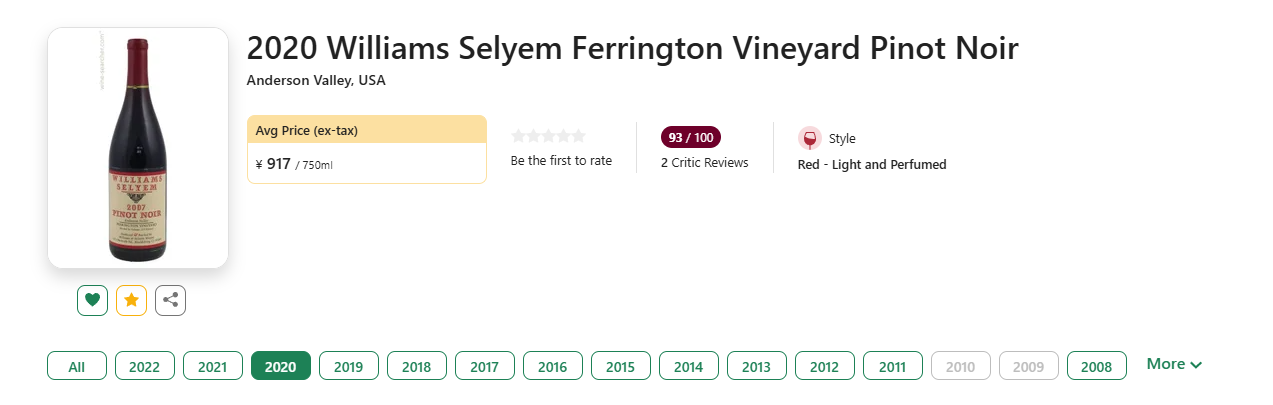Open the 2 Critic Reviews link
Image resolution: width=1273 pixels, height=405 pixels.
coord(705,163)
